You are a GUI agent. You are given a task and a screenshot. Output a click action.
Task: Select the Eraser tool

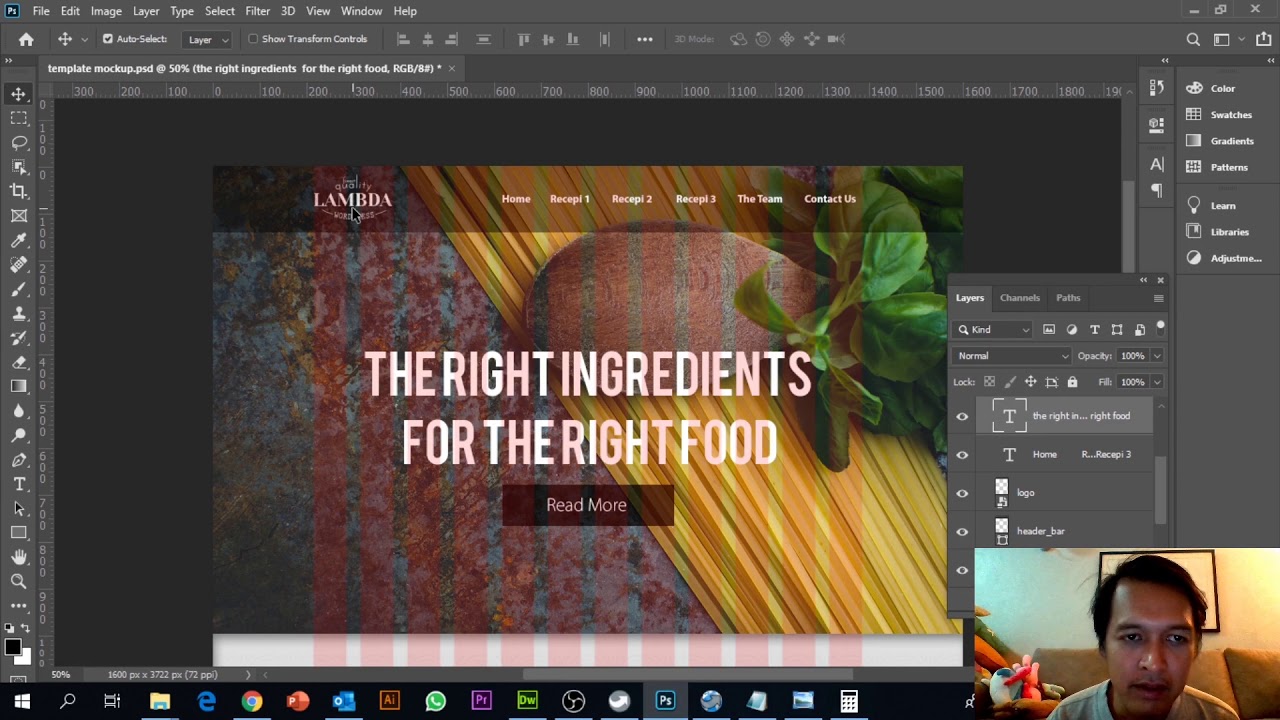19,362
